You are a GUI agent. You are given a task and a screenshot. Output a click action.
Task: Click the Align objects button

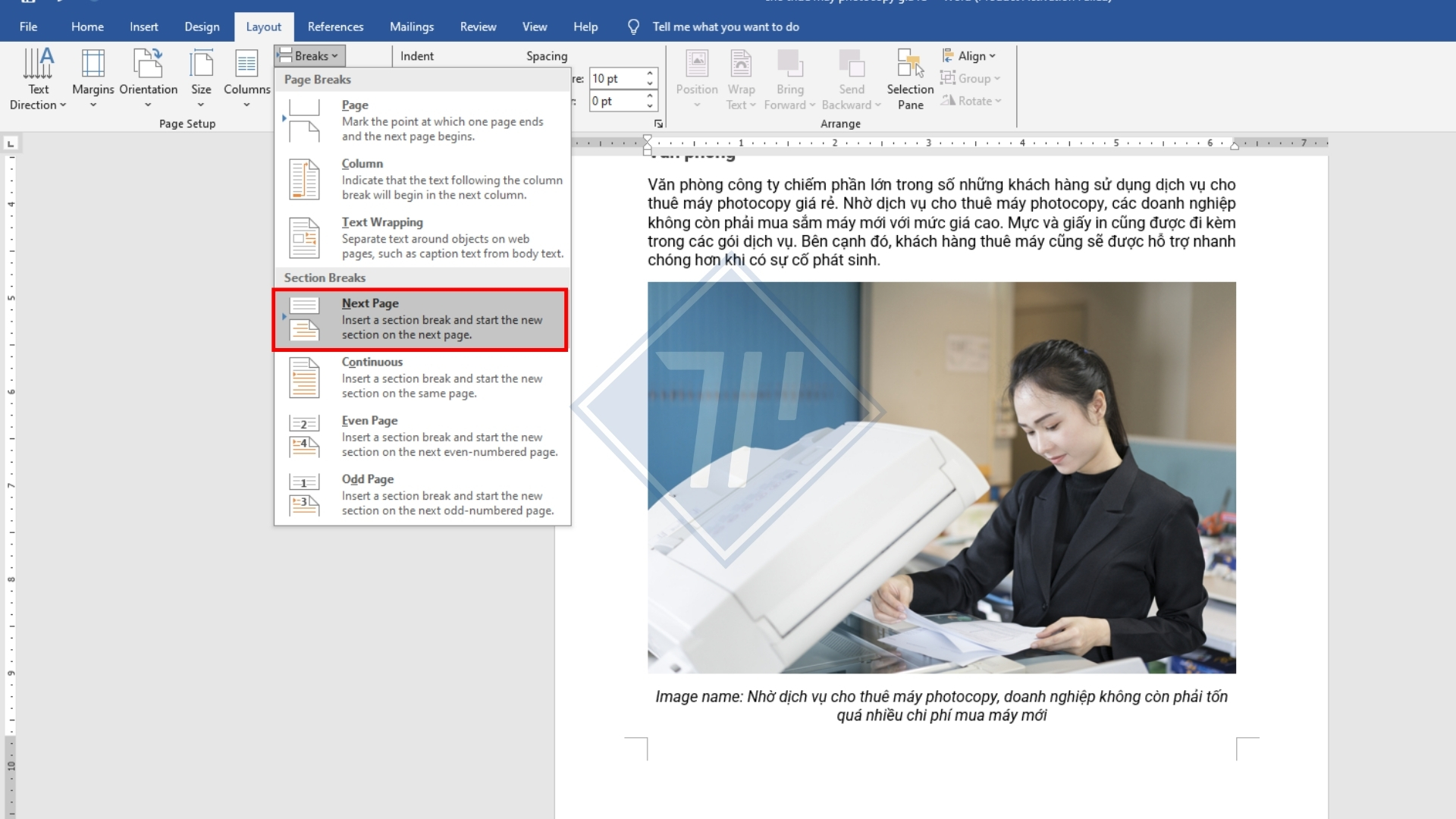tap(968, 55)
